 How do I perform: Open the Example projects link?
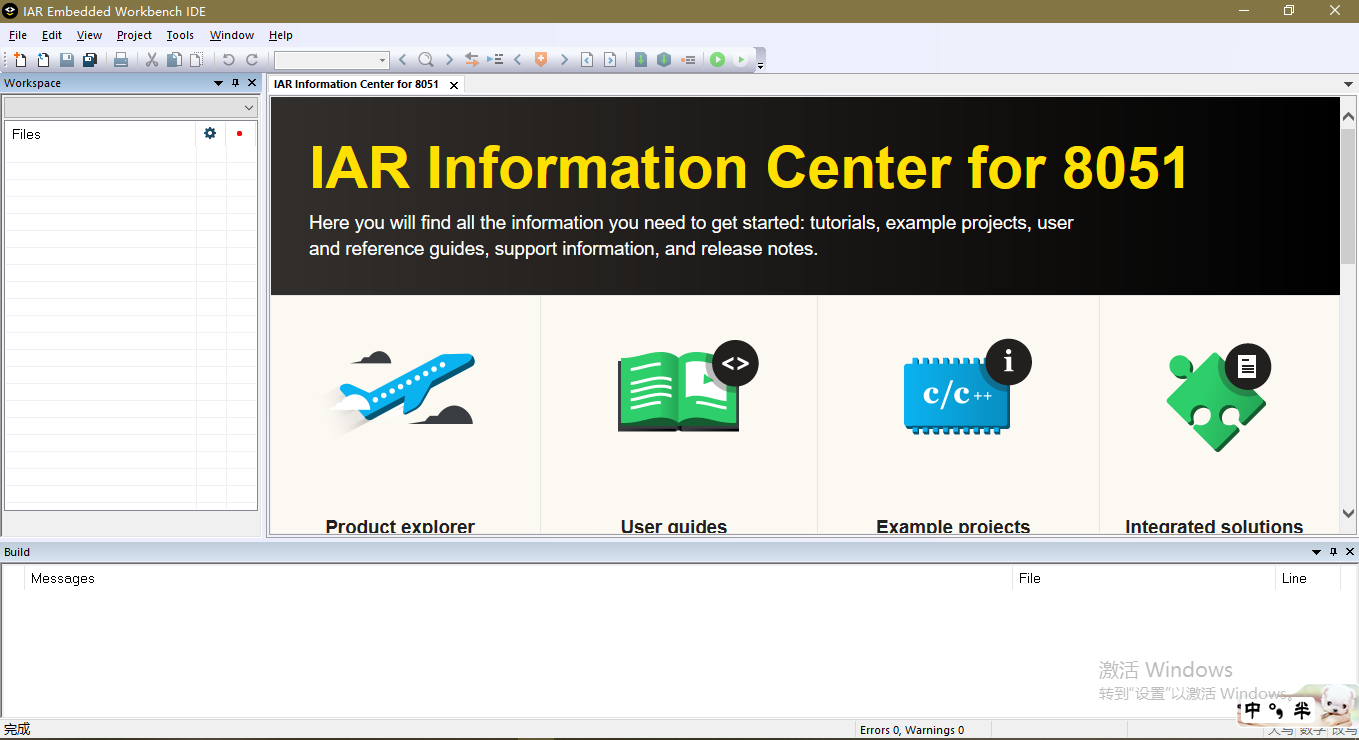coord(953,526)
